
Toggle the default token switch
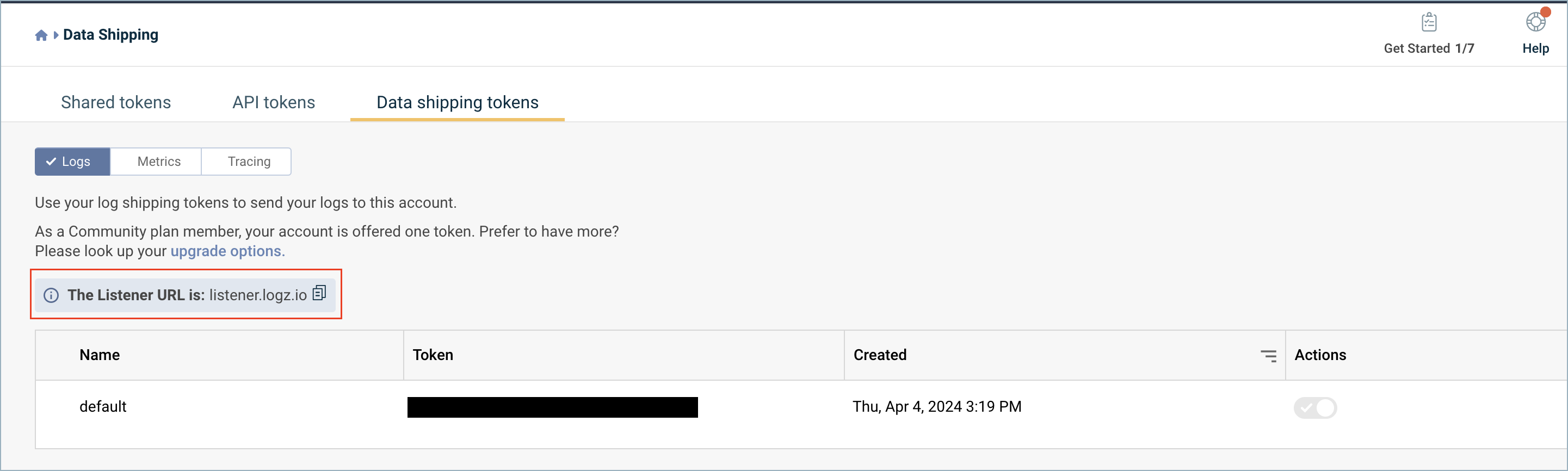tap(1315, 408)
